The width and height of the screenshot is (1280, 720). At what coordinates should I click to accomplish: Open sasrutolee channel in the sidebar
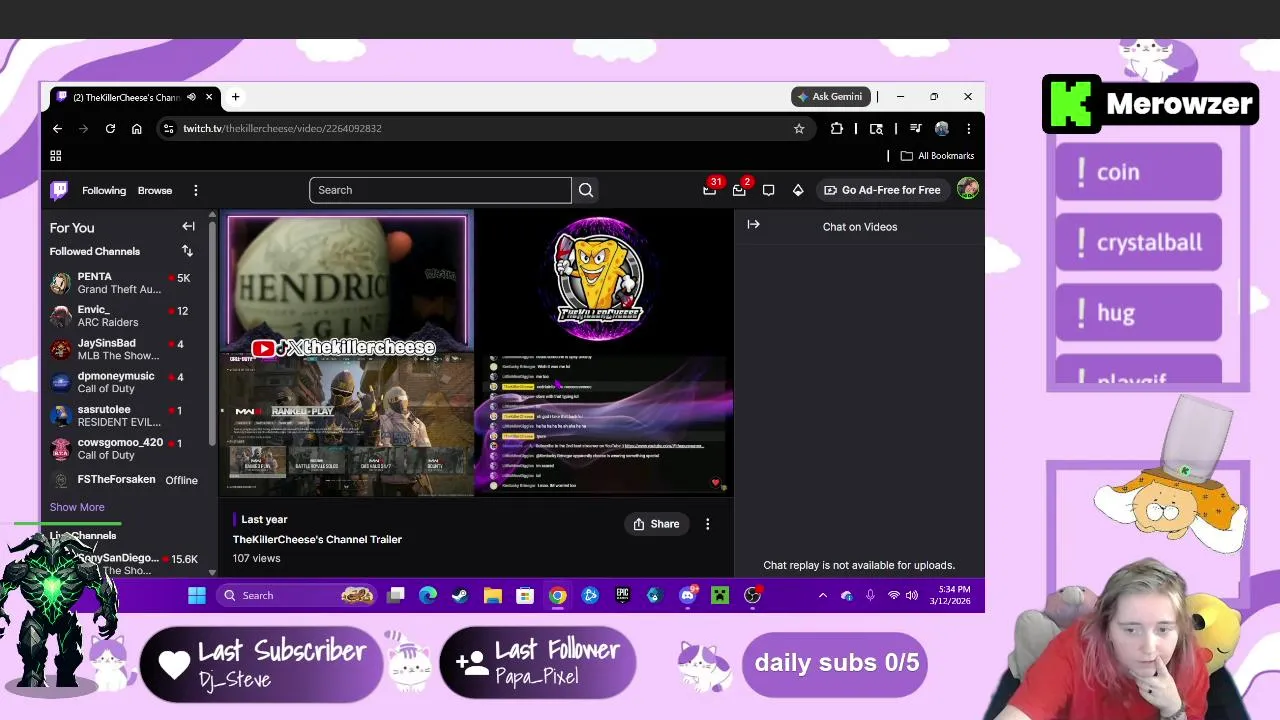pyautogui.click(x=125, y=415)
